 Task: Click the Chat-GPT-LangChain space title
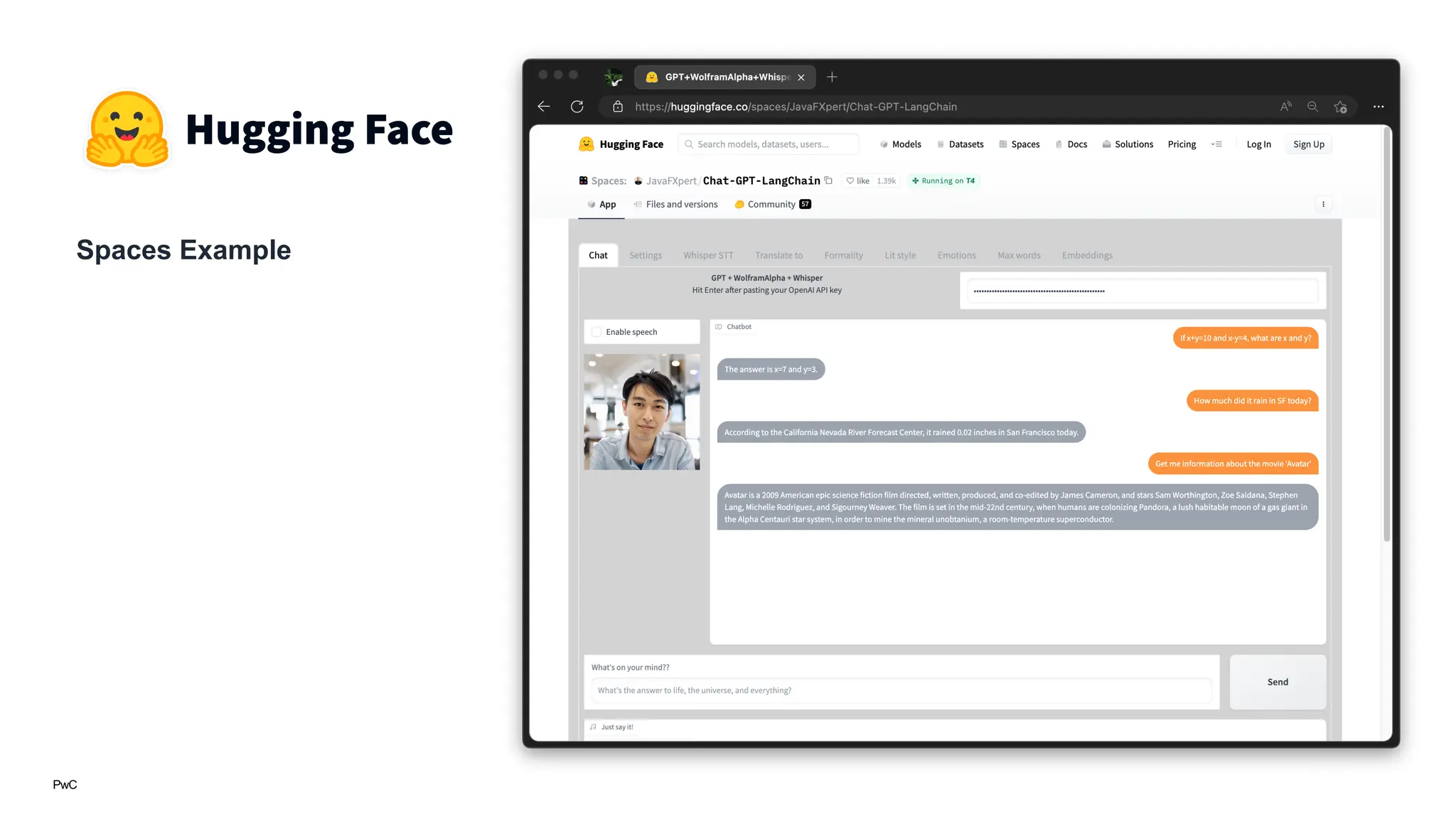761,181
